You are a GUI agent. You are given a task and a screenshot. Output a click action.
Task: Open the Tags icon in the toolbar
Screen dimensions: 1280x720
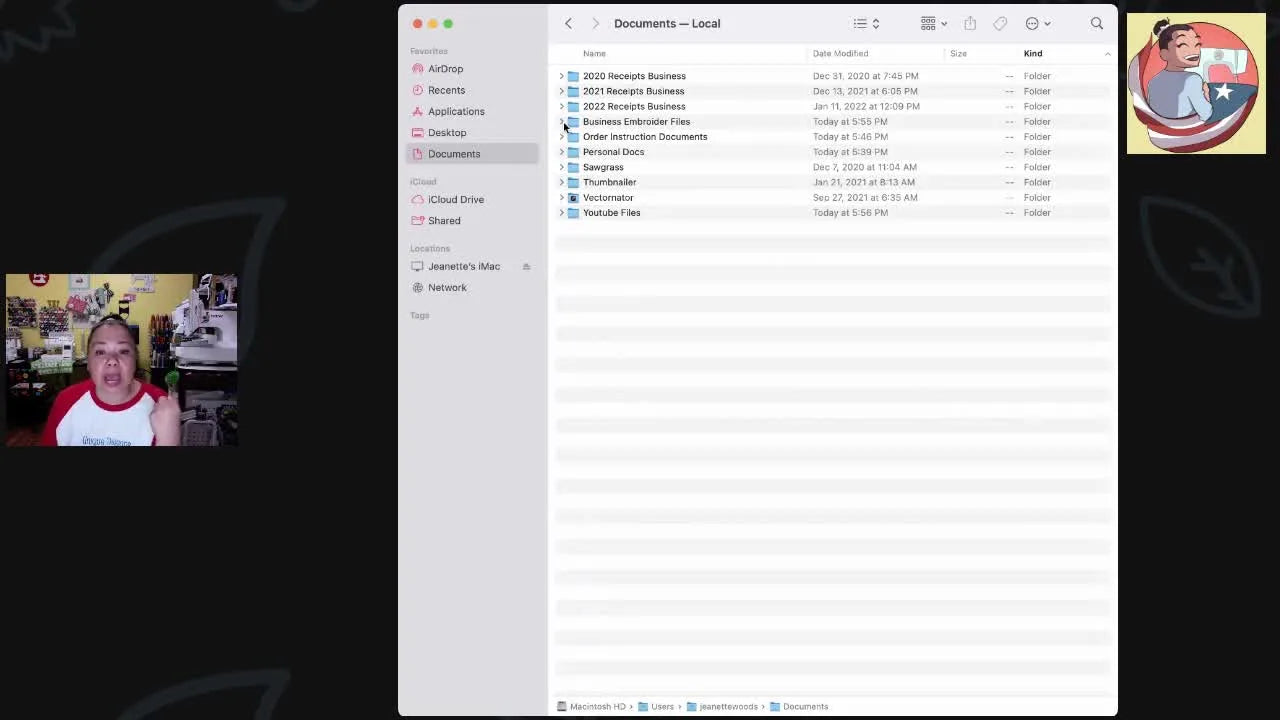coord(999,22)
